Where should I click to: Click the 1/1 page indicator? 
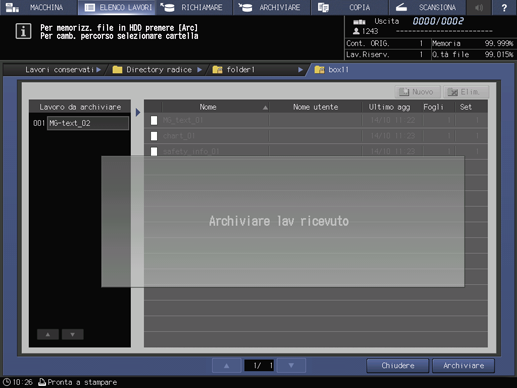click(x=259, y=366)
